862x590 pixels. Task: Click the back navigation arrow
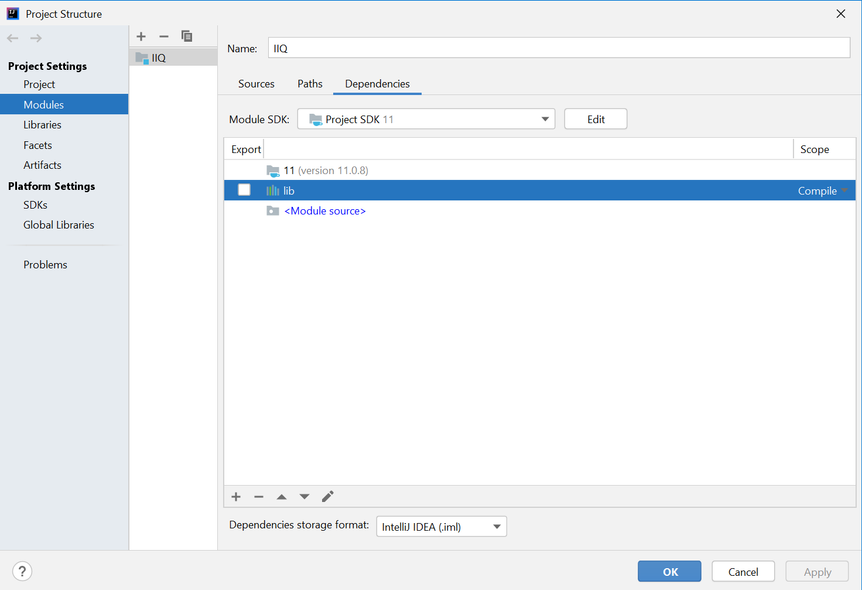coord(13,38)
